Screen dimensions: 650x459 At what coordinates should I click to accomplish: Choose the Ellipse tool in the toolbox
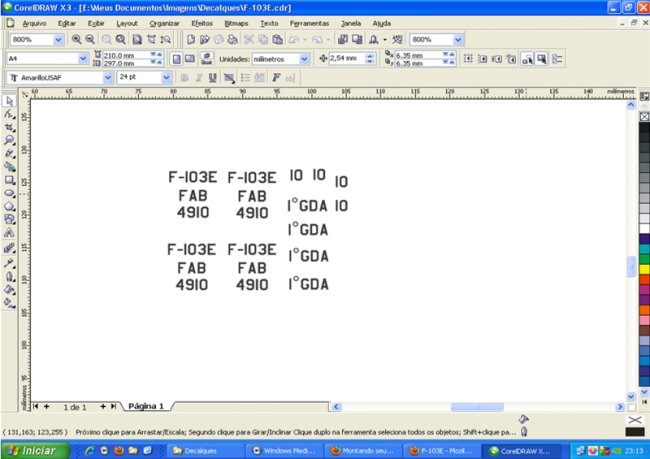coord(9,192)
